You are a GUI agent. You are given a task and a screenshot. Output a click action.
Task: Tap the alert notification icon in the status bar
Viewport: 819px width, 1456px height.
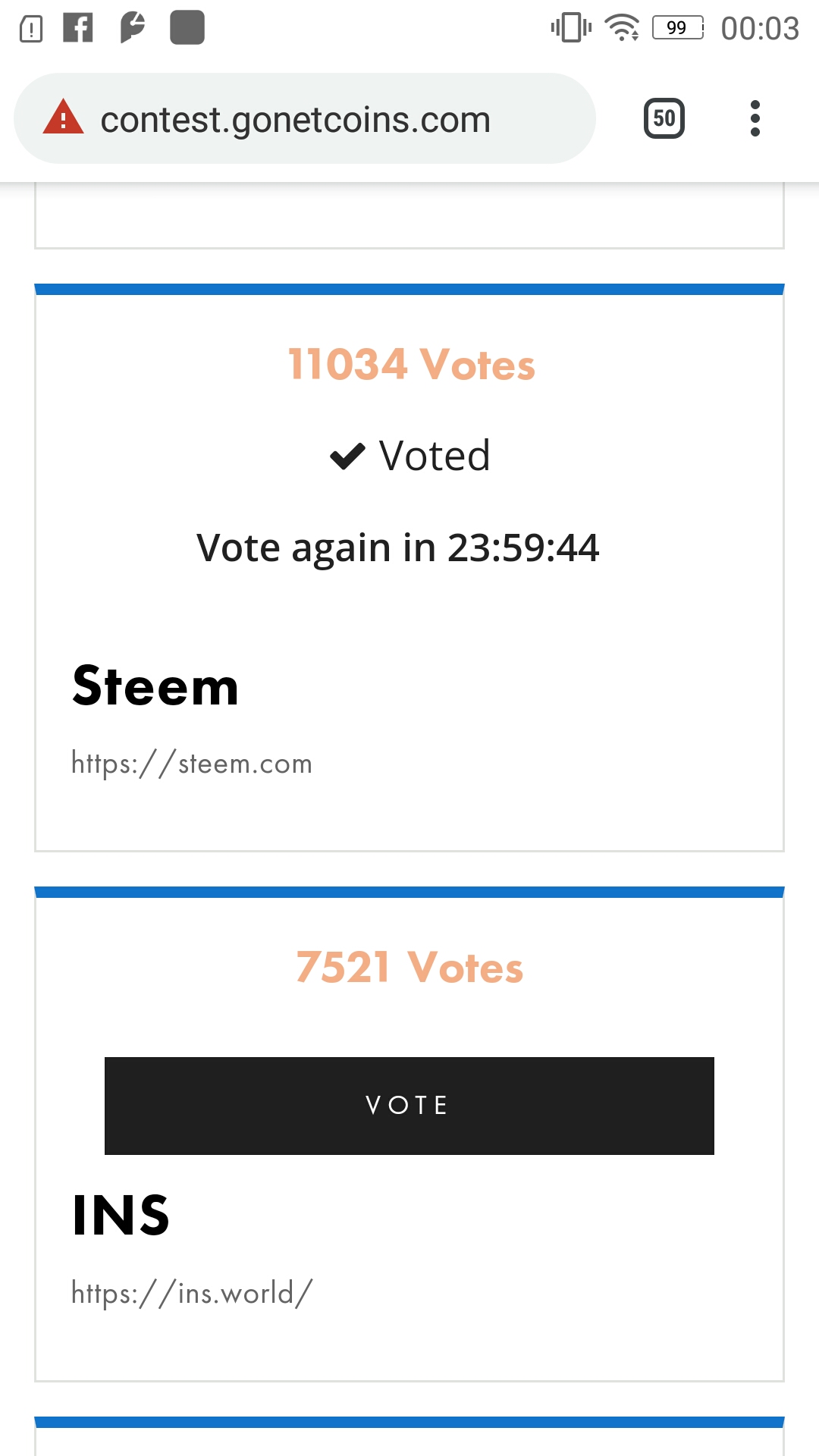pyautogui.click(x=30, y=29)
